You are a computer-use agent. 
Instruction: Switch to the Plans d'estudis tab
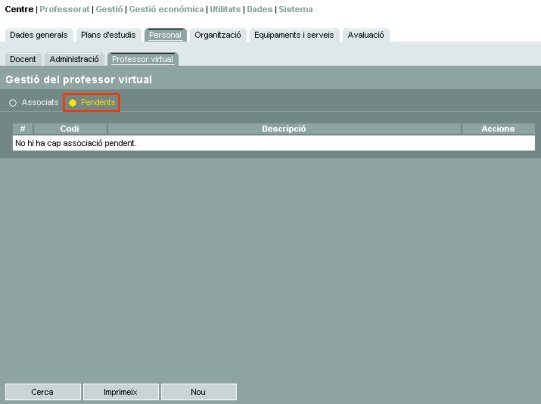[x=108, y=35]
